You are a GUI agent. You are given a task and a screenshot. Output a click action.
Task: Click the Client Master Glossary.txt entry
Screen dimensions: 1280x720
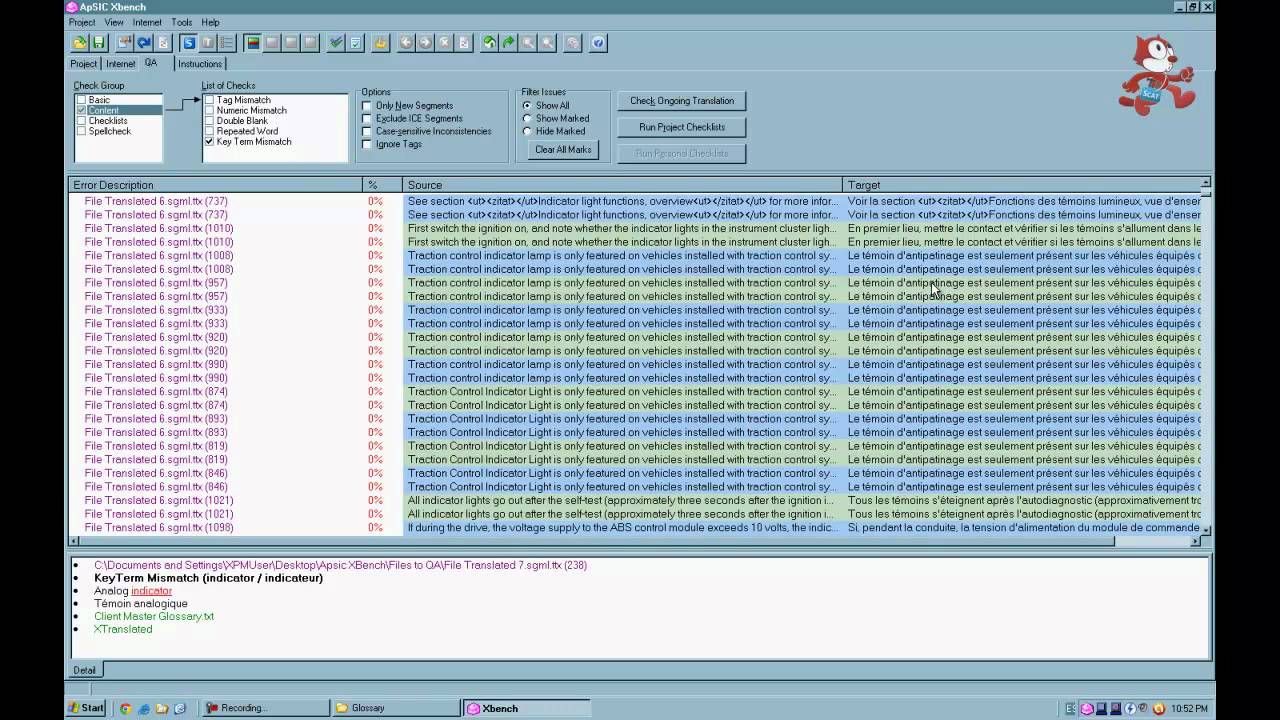coord(154,617)
